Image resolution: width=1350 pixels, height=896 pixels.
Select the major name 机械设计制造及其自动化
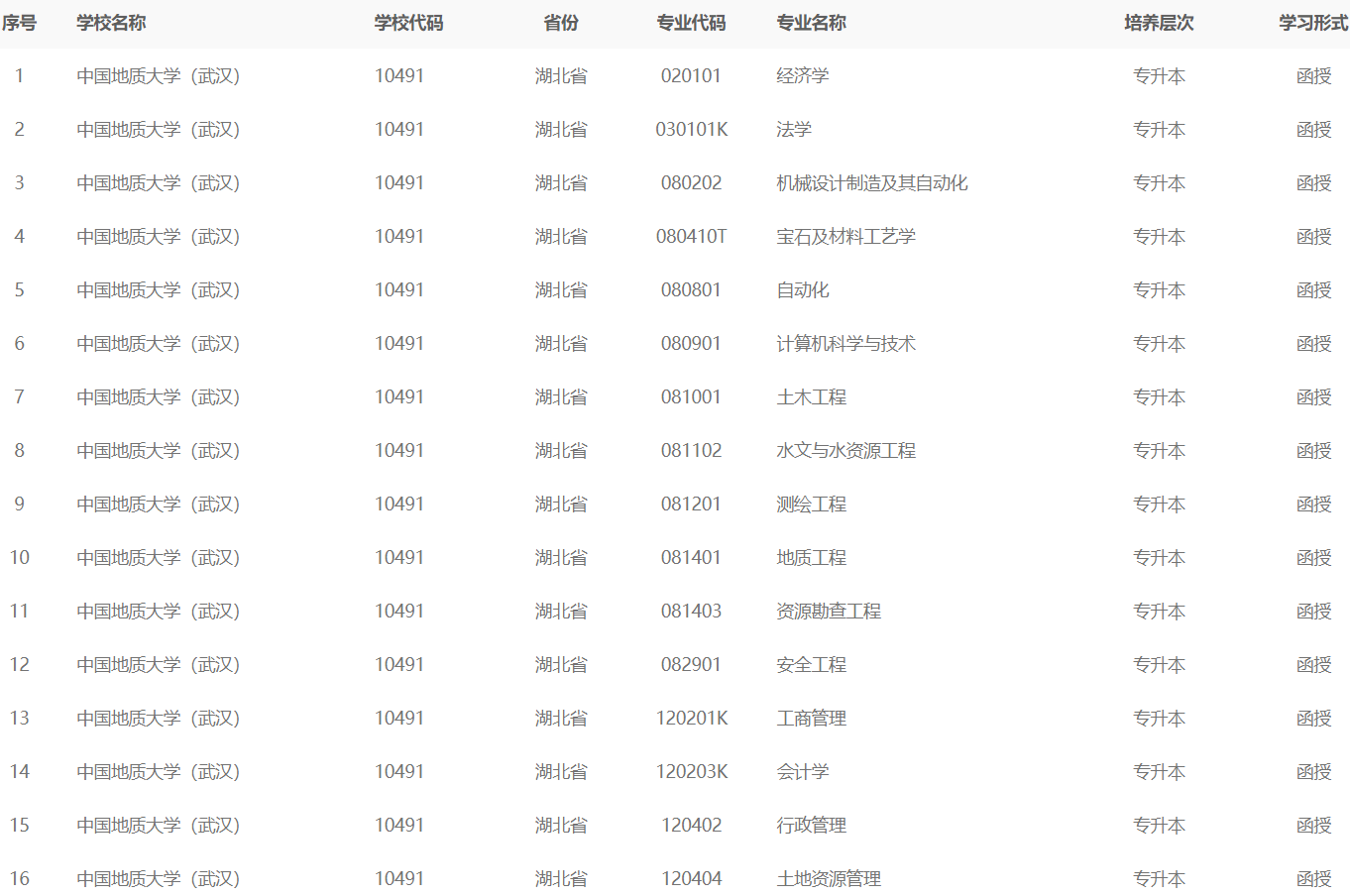click(871, 183)
